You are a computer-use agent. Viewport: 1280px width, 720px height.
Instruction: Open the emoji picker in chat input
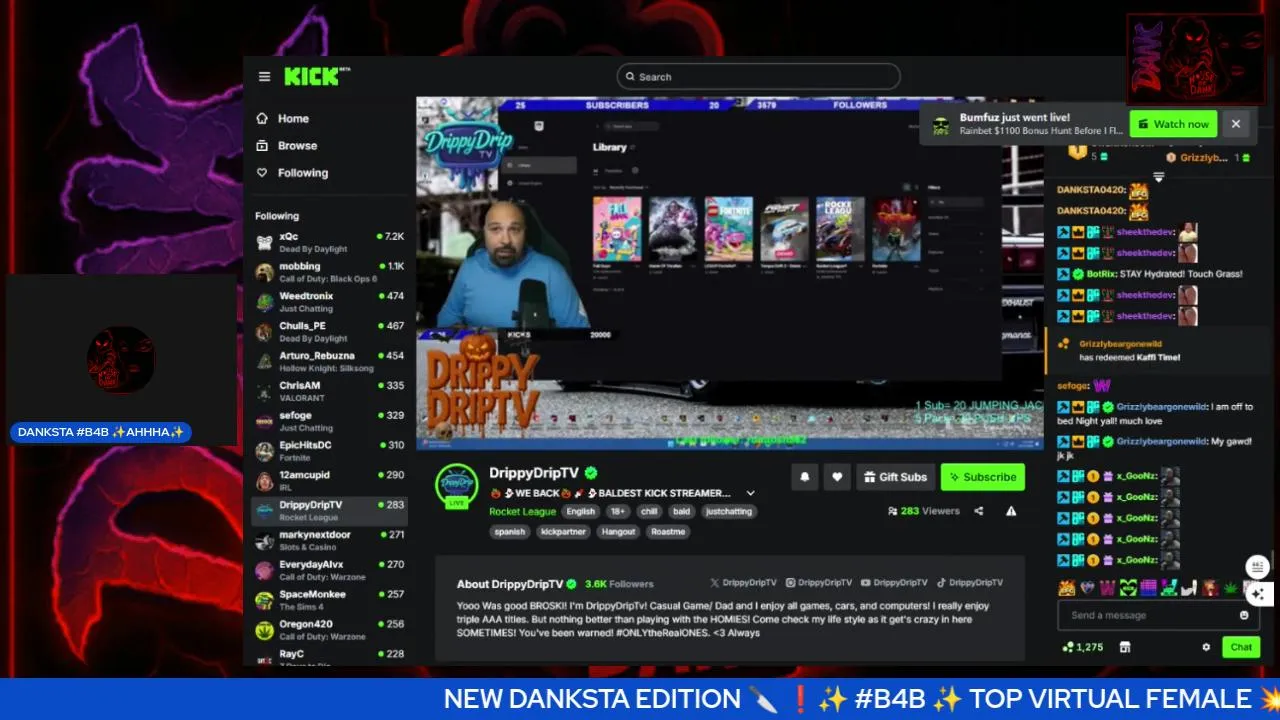[1244, 616]
